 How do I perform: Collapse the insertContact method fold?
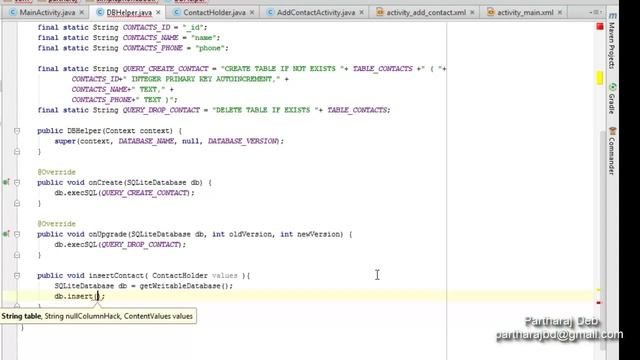coord(17,276)
